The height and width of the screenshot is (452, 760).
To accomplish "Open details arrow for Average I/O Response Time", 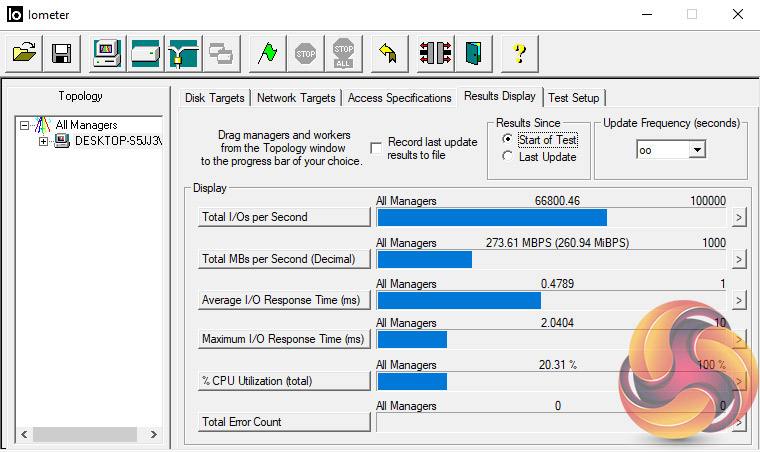I will [739, 301].
